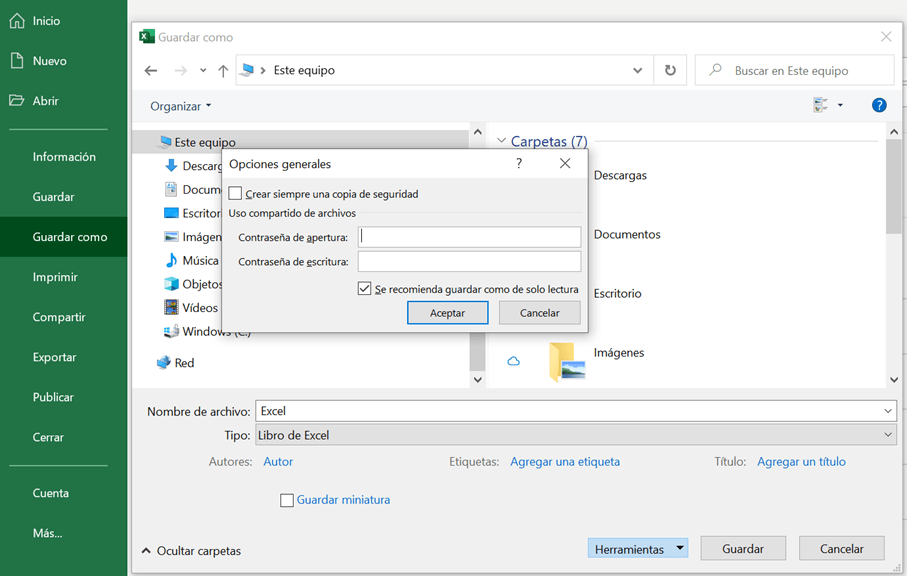Check the Guardar miniatura checkbox
The width and height of the screenshot is (907, 576).
pos(287,500)
